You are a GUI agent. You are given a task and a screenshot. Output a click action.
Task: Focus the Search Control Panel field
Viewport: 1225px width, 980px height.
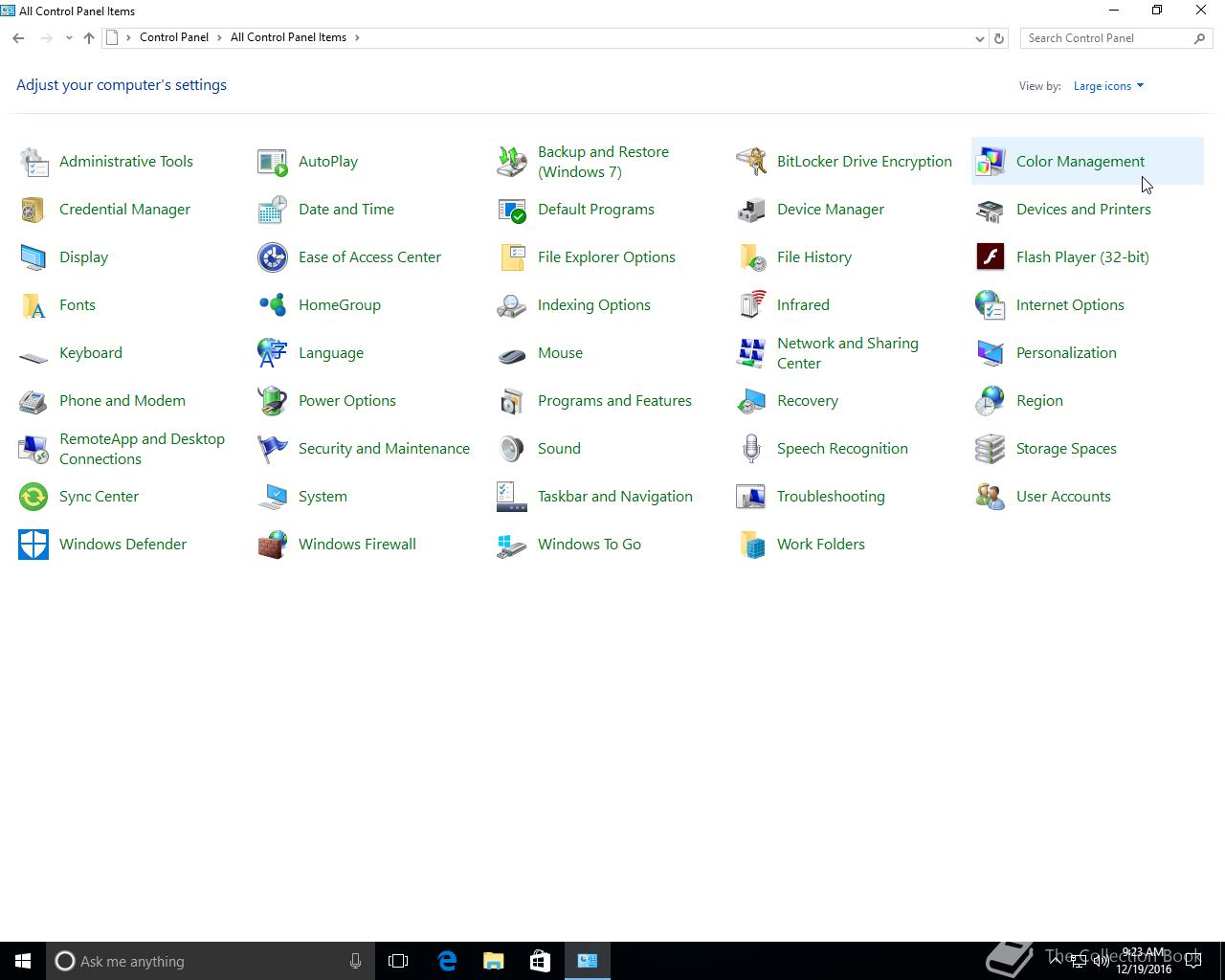click(x=1116, y=38)
